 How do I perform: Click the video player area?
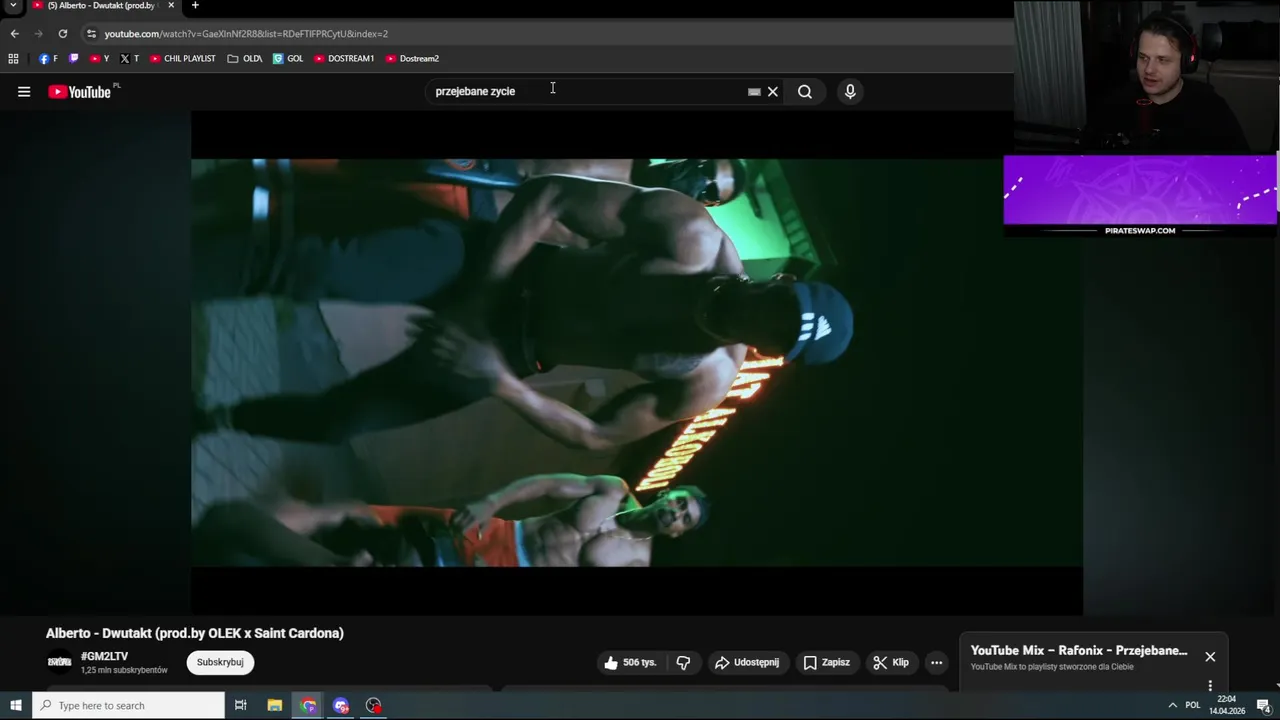[x=636, y=362]
